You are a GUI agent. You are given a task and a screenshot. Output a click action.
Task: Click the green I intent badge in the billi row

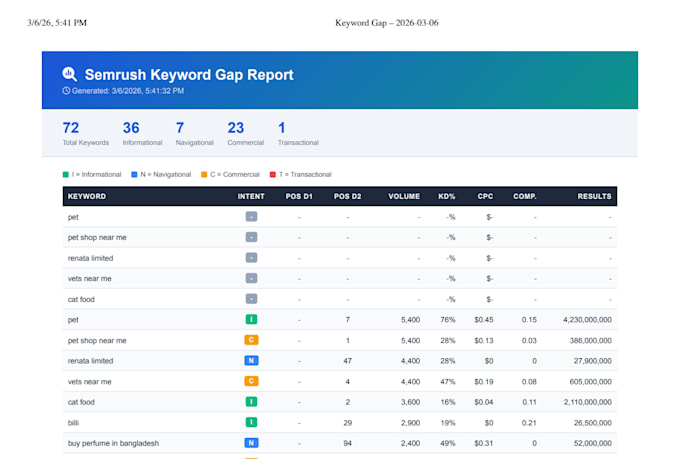click(x=251, y=422)
